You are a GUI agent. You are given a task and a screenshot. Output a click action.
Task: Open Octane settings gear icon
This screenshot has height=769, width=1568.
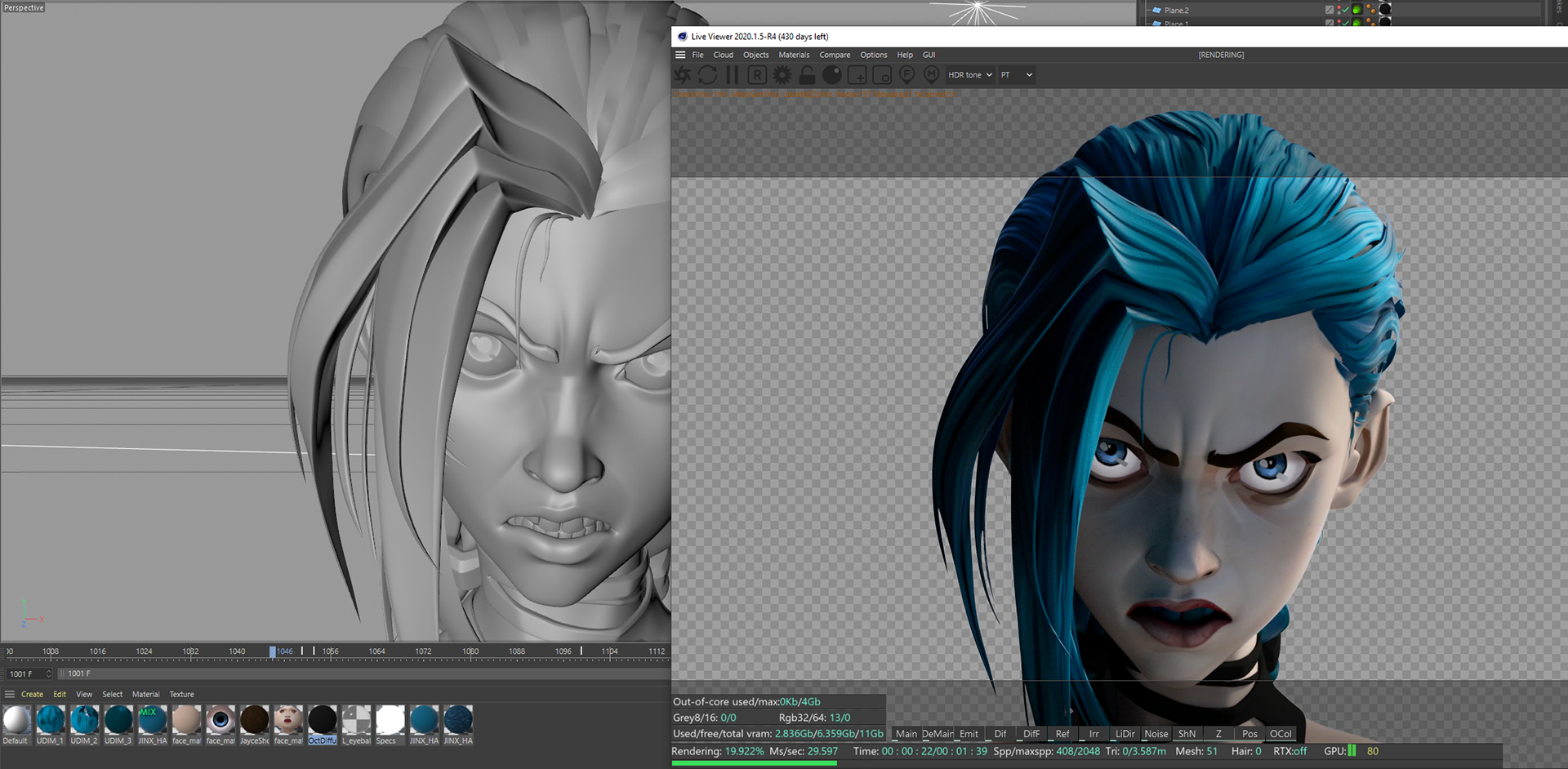click(782, 75)
